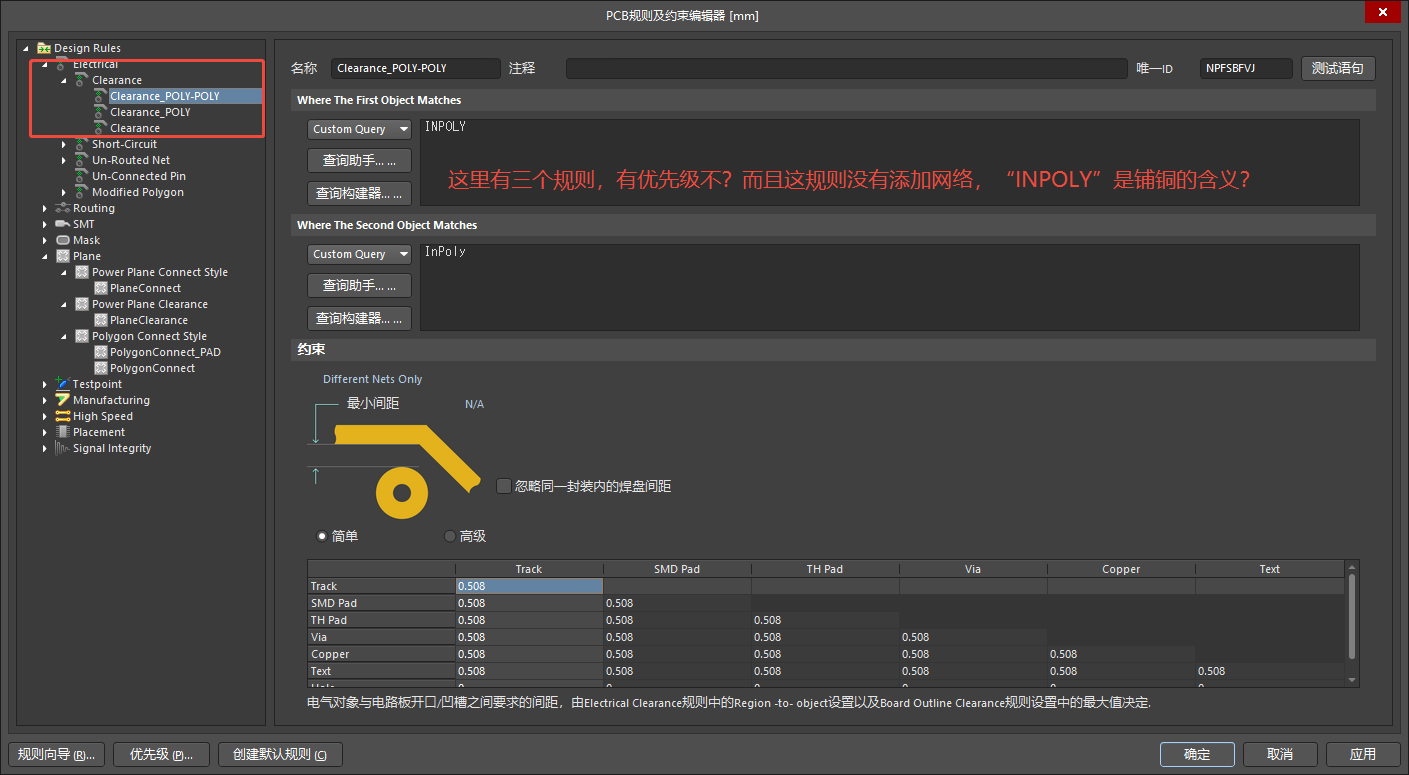Viewport: 1409px width, 775px height.
Task: Click the Clearance_POLY-POLY rule icon
Action: pyautogui.click(x=100, y=96)
